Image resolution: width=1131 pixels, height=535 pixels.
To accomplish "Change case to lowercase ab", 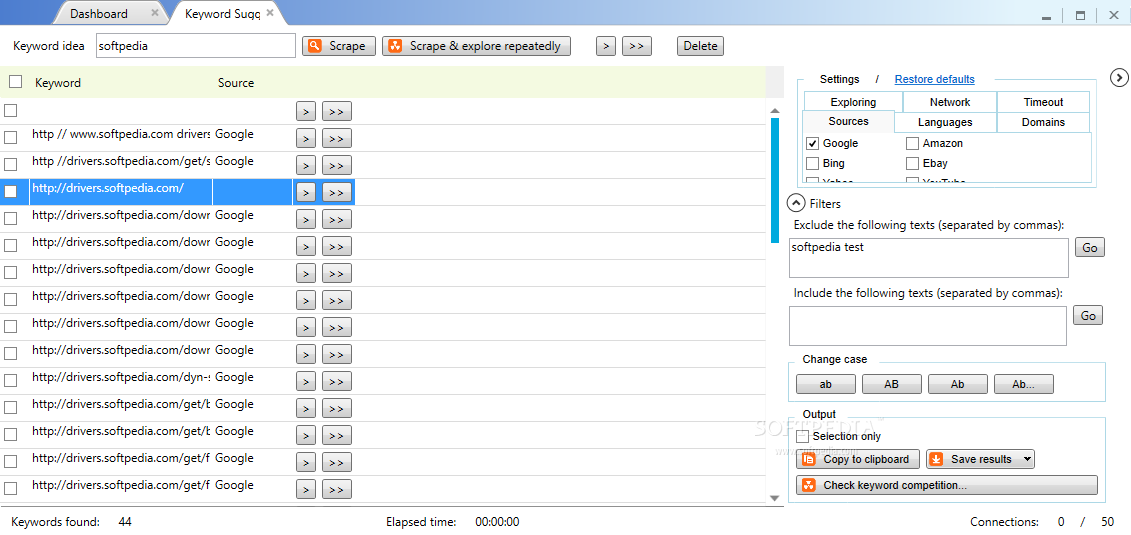I will coord(826,384).
